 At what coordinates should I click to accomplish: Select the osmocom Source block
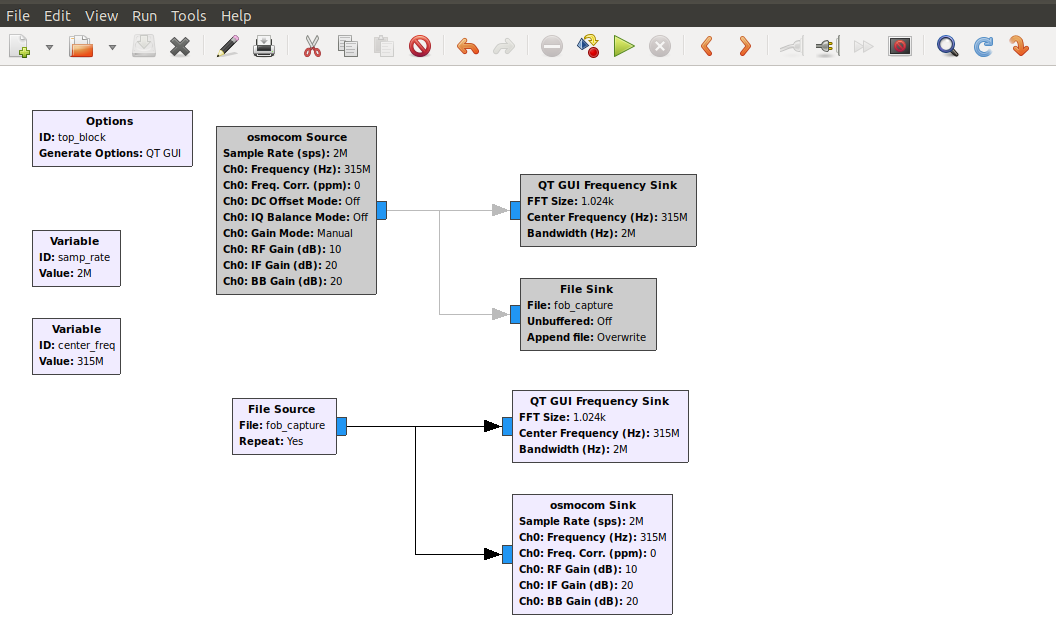click(x=296, y=210)
